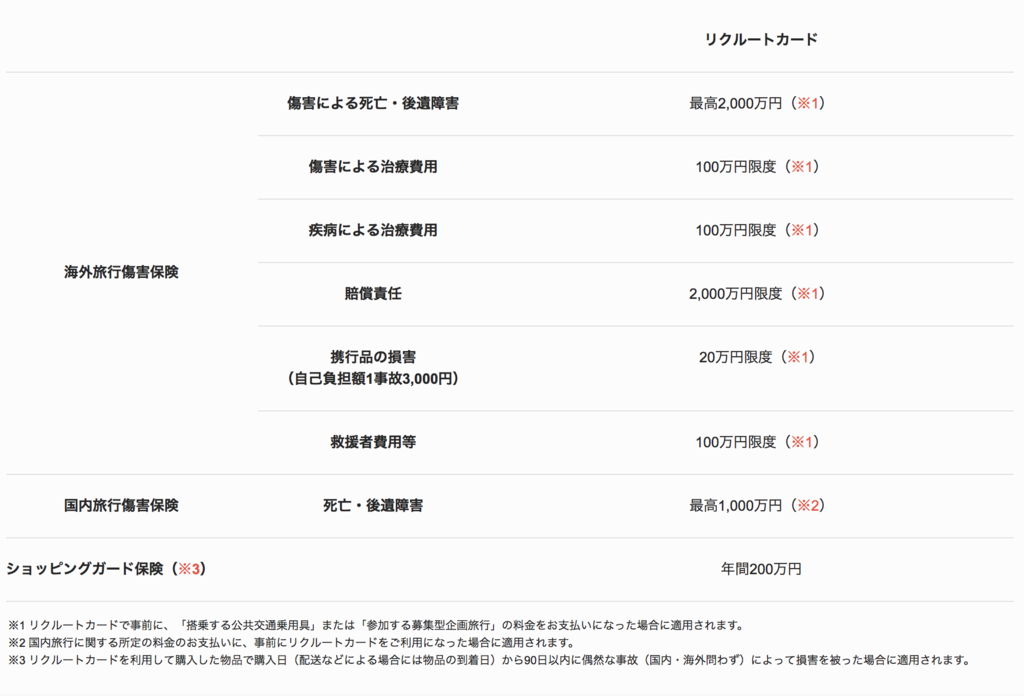Click the 携行品の損害 label
This screenshot has height=696, width=1024.
(x=373, y=357)
